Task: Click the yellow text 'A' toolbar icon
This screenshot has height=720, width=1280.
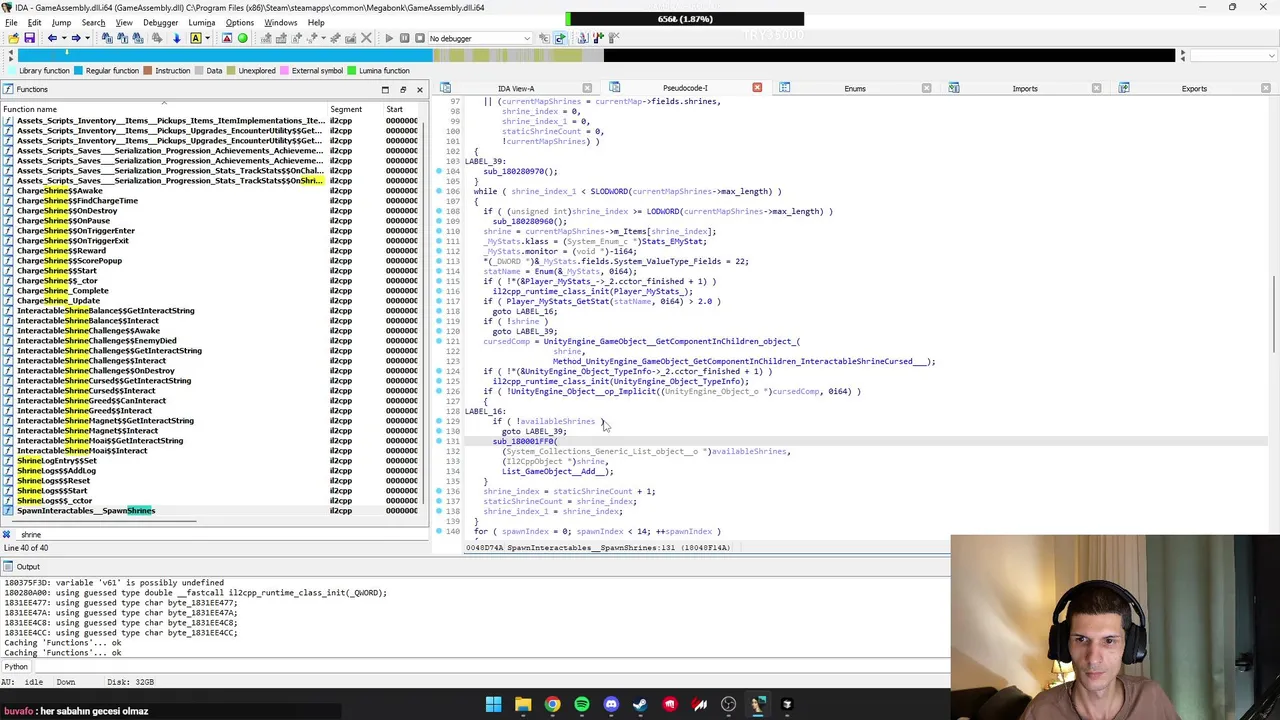Action: pyautogui.click(x=195, y=38)
